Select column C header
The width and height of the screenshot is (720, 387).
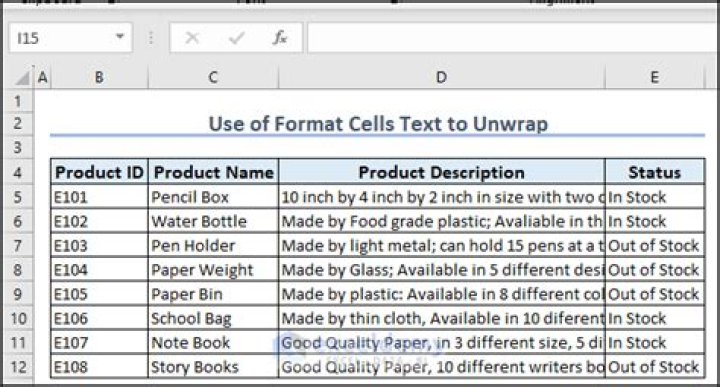click(x=214, y=77)
